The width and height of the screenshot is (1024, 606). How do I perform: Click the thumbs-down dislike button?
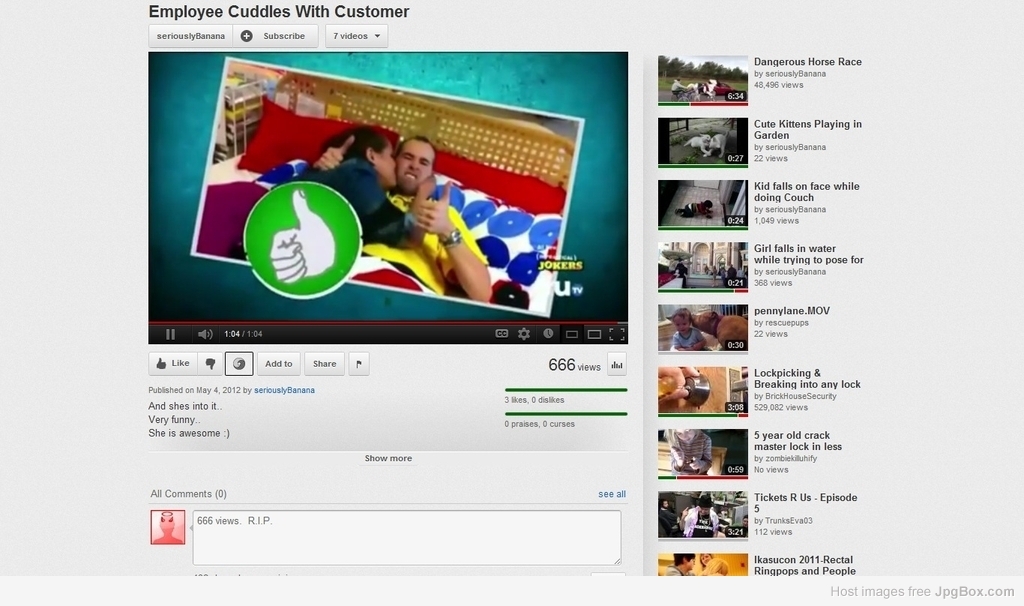[210, 364]
